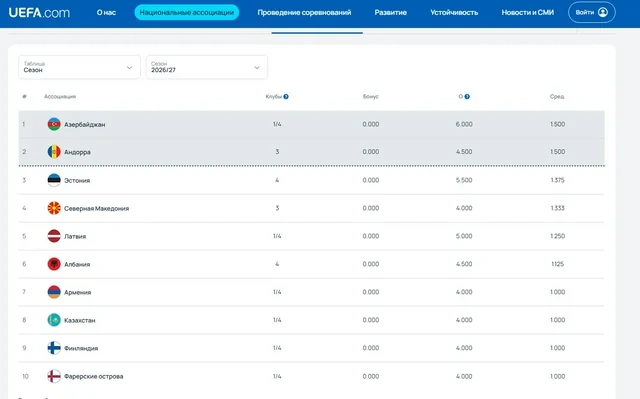Click the Estonia flag icon

pyautogui.click(x=54, y=180)
